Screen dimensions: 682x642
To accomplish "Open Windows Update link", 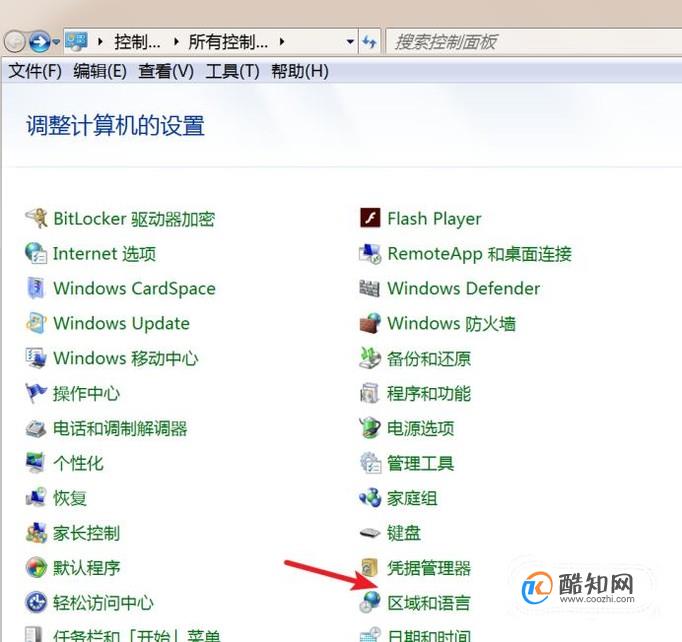I will pos(121,324).
